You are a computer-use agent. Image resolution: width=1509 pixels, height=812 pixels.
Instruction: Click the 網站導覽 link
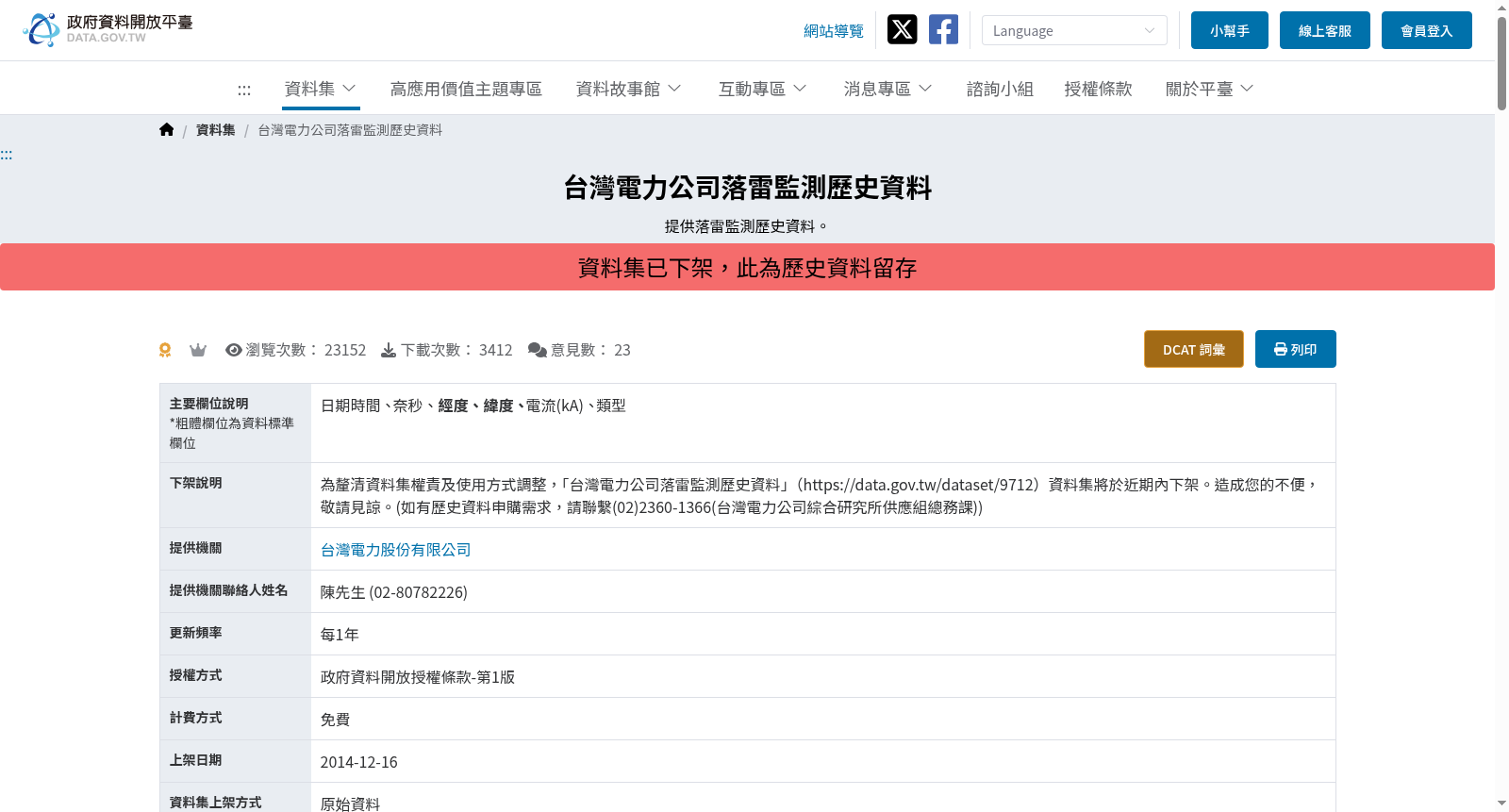click(x=834, y=31)
